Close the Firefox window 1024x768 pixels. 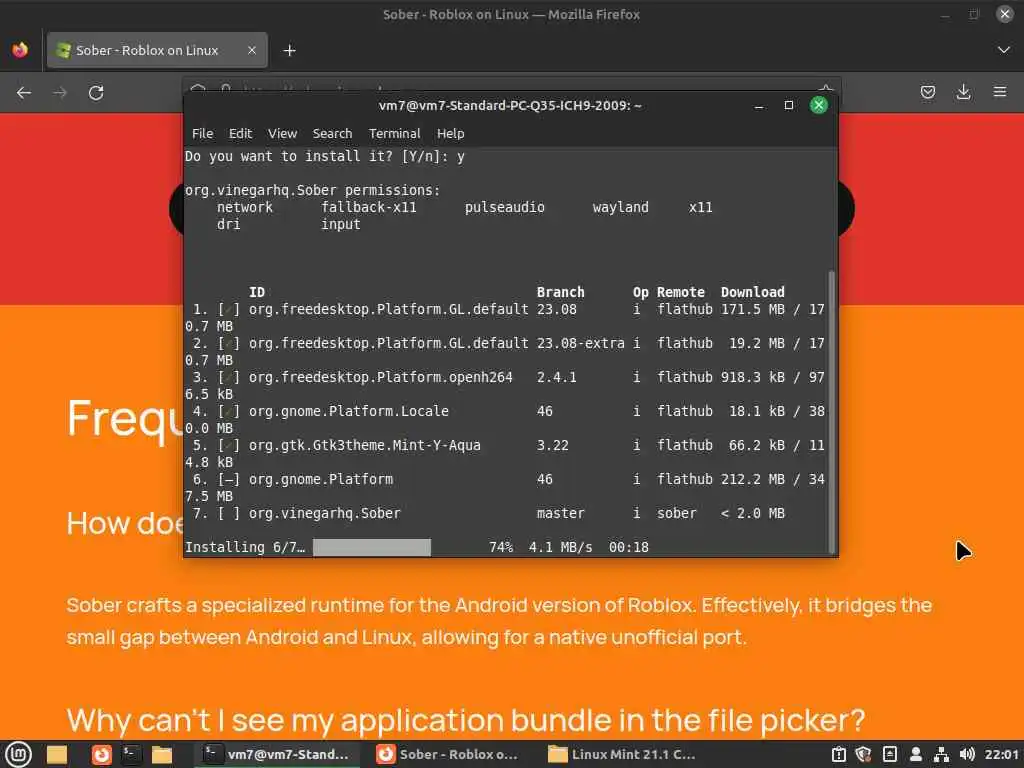click(x=1004, y=14)
